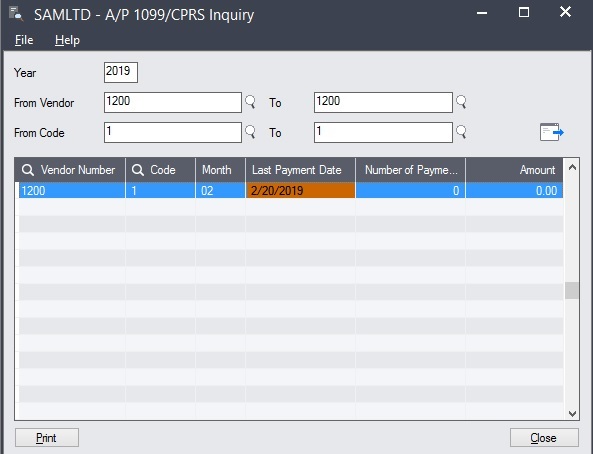Click the Print button

pyautogui.click(x=47, y=438)
